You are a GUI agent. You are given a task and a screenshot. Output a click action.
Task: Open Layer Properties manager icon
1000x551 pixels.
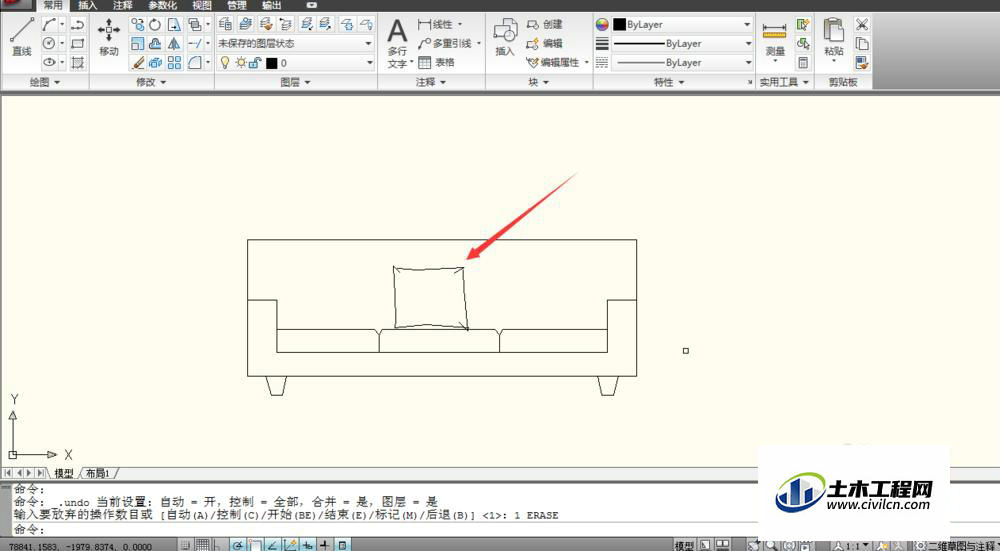[225, 24]
